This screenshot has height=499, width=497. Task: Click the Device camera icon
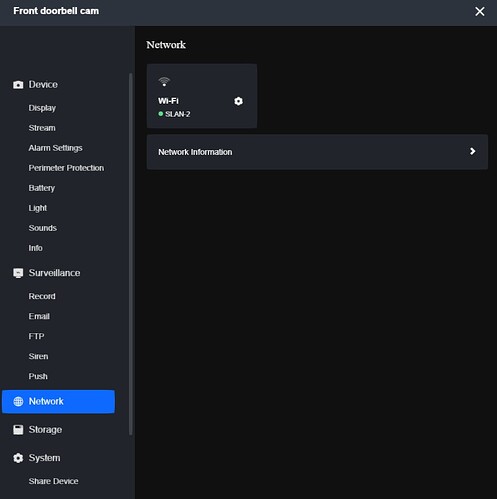click(x=18, y=85)
